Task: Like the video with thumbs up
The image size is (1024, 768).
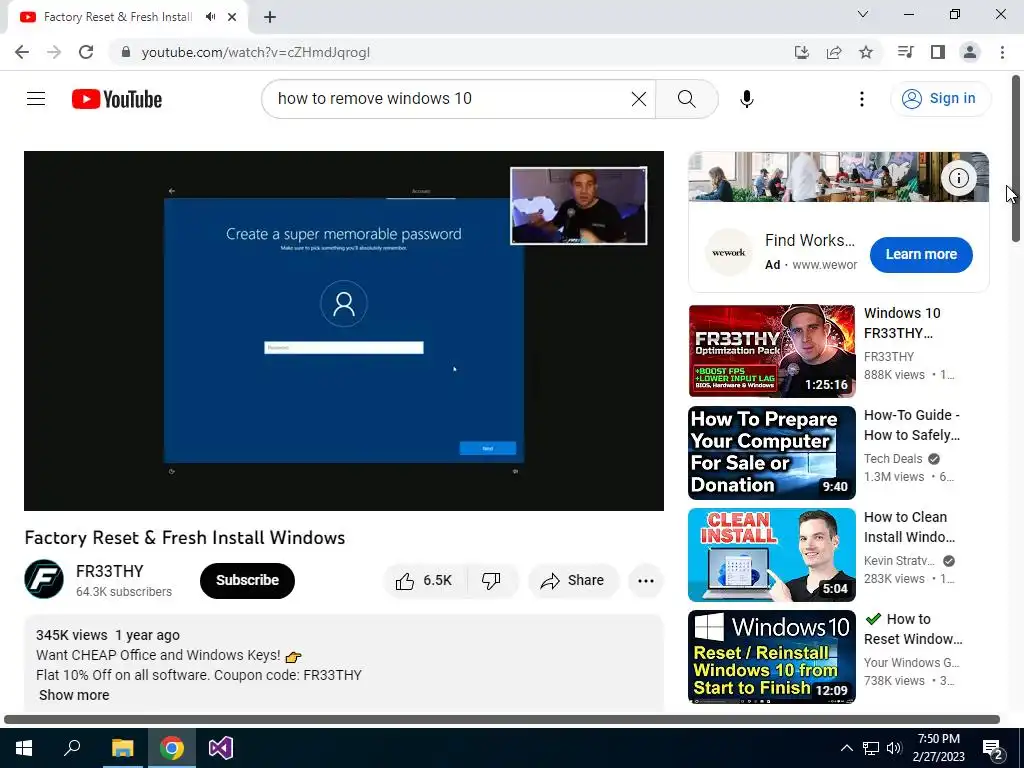Action: pos(424,581)
